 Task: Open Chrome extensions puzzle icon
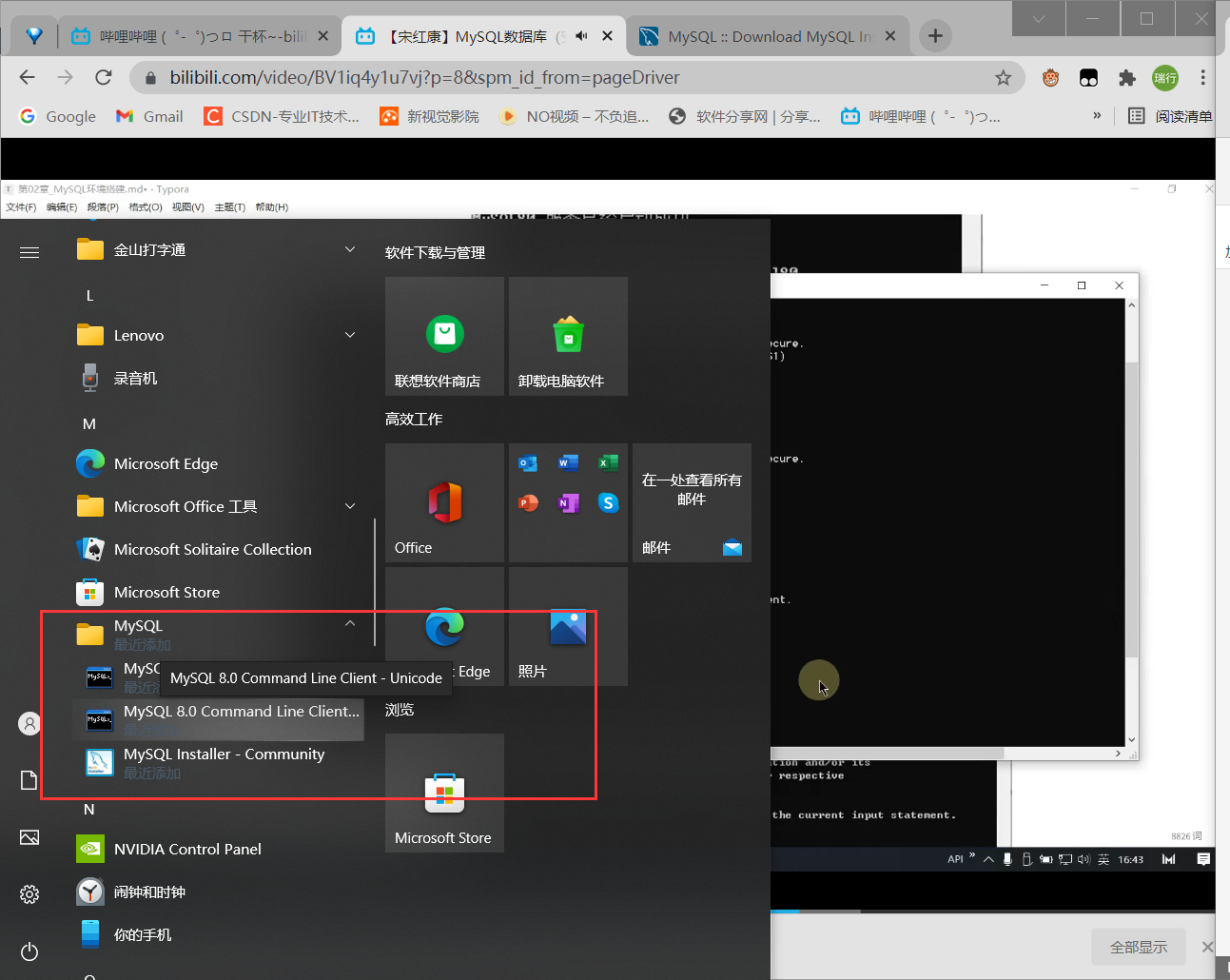[1127, 78]
